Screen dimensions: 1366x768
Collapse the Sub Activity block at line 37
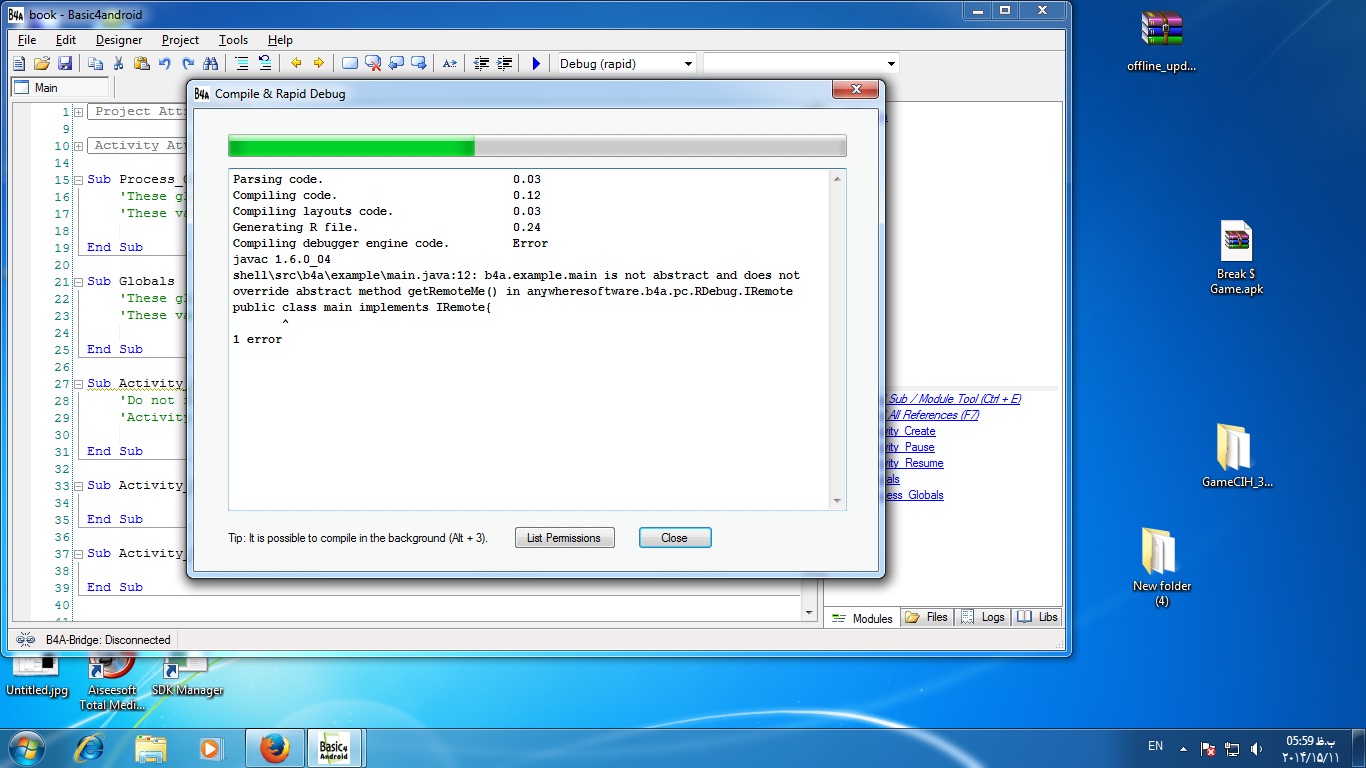pyautogui.click(x=78, y=554)
